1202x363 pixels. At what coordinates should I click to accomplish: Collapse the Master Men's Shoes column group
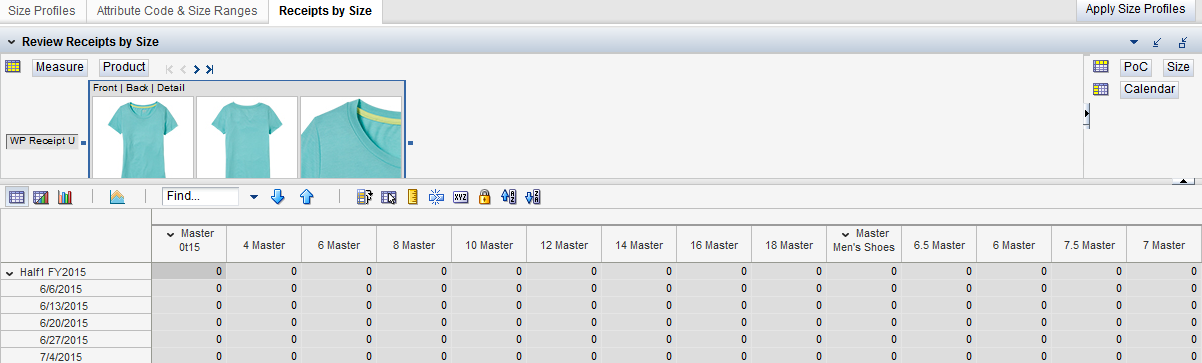point(846,234)
